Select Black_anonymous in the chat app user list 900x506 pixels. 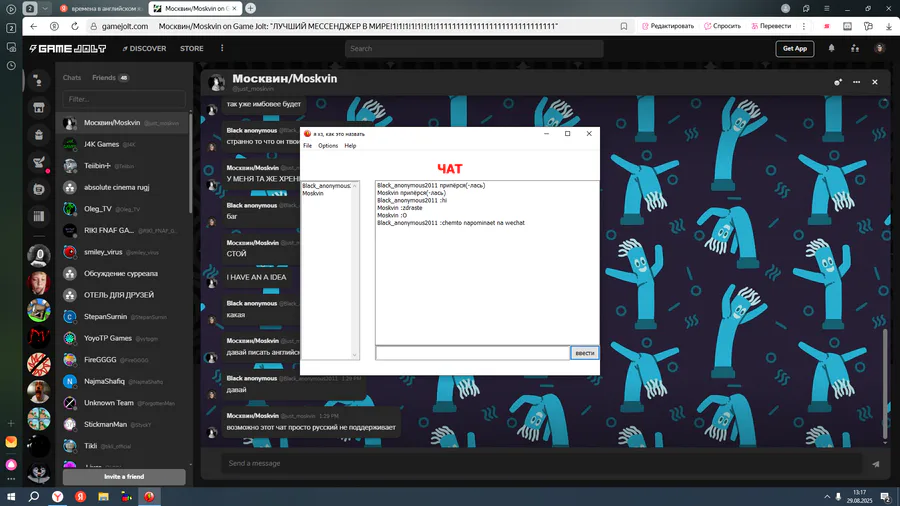[326, 186]
